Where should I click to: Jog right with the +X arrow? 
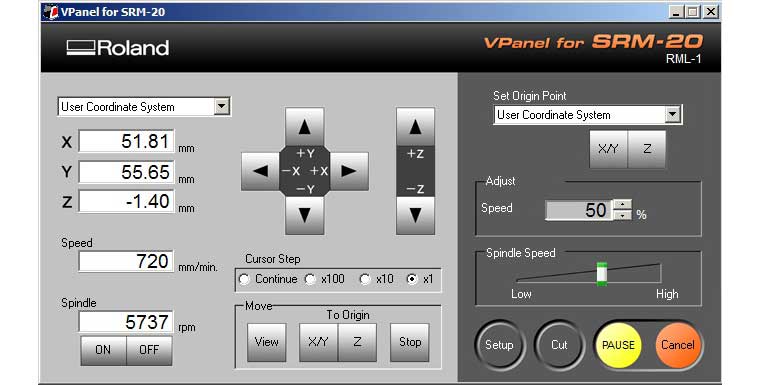tap(349, 171)
